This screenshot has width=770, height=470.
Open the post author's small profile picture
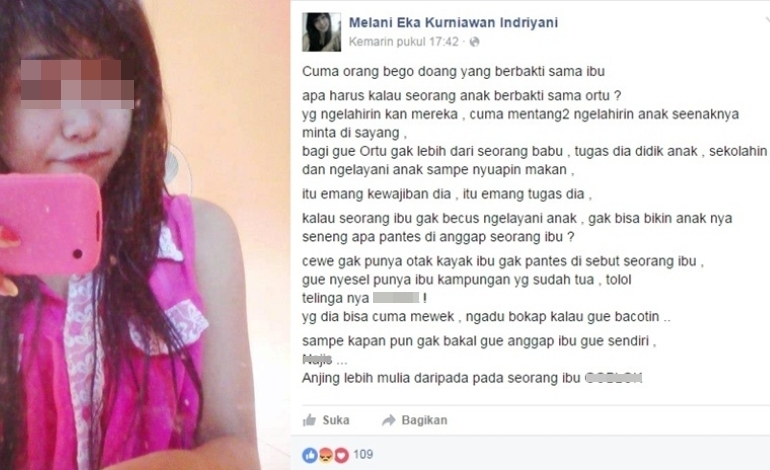click(321, 32)
